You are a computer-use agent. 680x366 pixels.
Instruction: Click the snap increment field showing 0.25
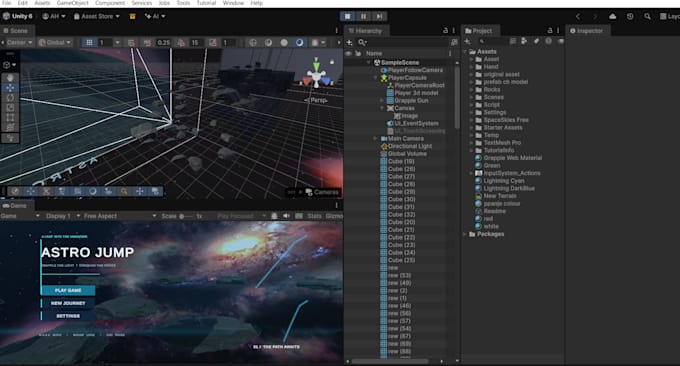[163, 42]
